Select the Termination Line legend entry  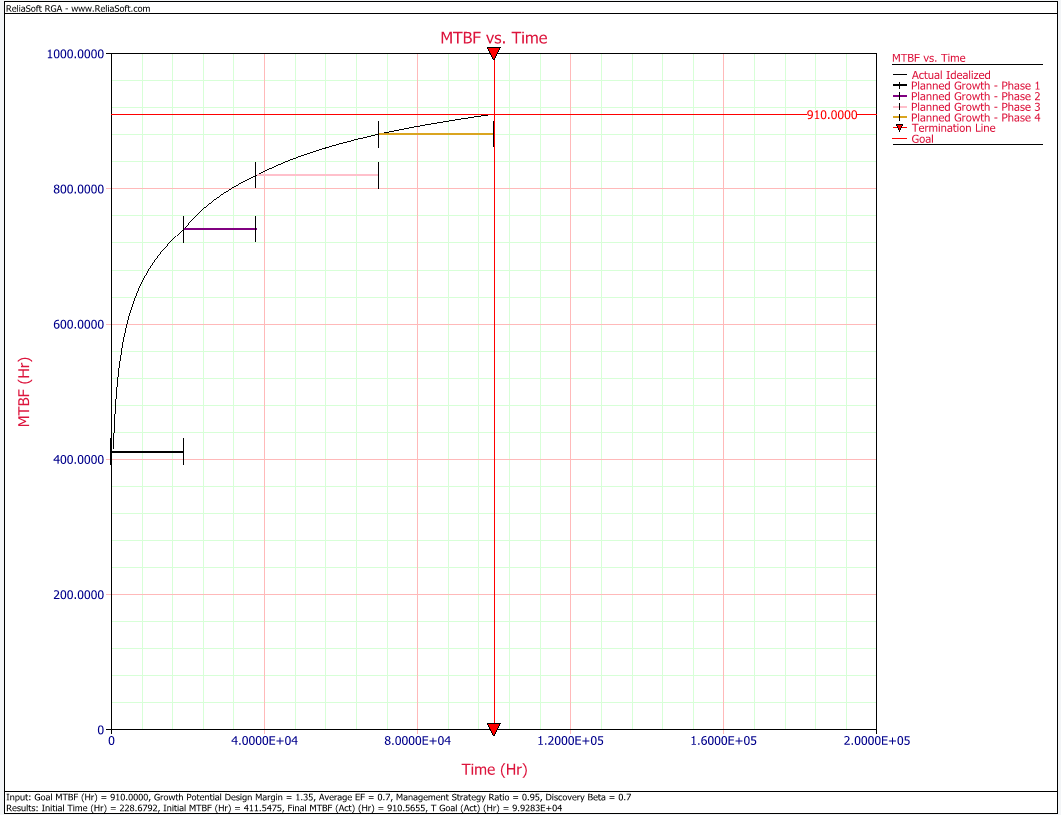[x=953, y=128]
